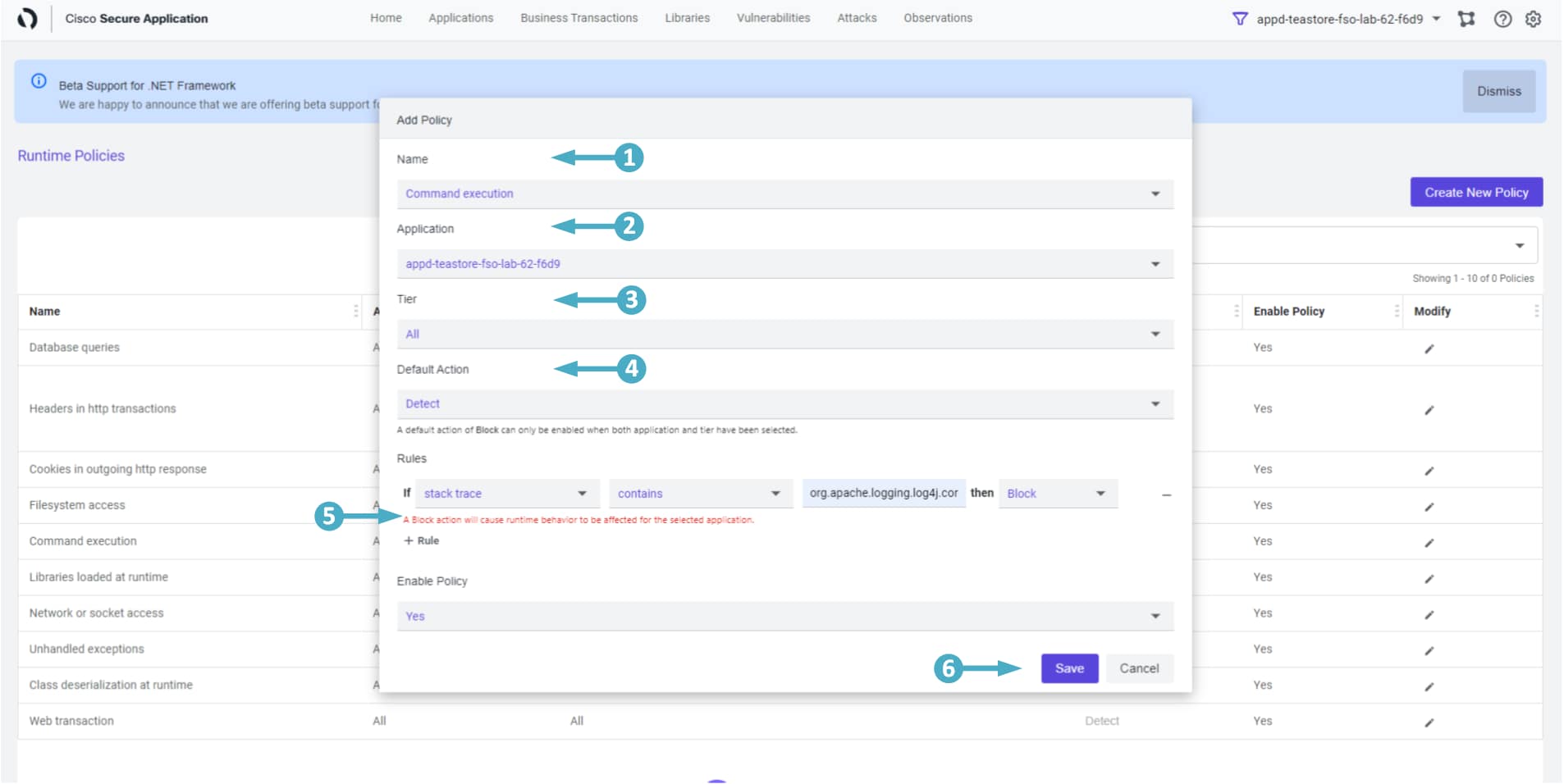The height and width of the screenshot is (784, 1564).
Task: Navigate to Business Transactions in top menu
Action: 578,18
